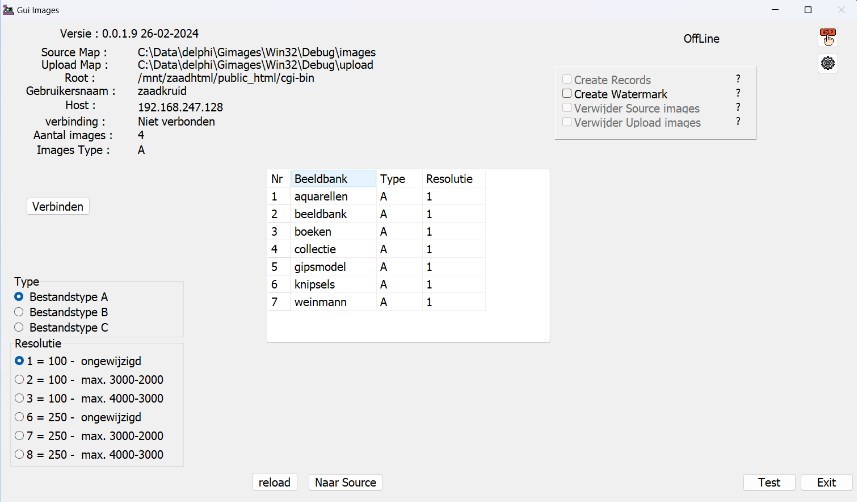
Task: Maximize the Gui Images window
Action: pyautogui.click(x=808, y=9)
